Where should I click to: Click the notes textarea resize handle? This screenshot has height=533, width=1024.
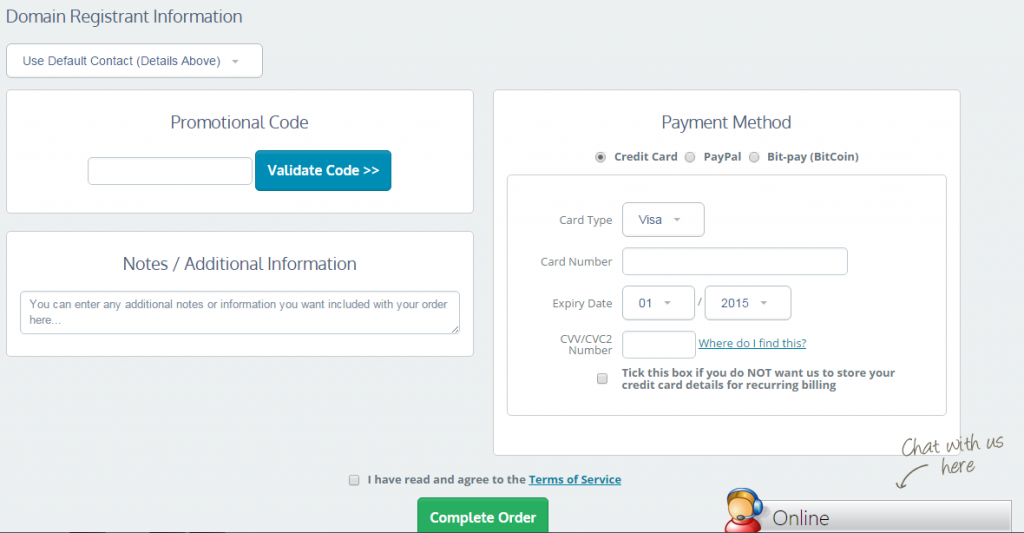point(454,327)
